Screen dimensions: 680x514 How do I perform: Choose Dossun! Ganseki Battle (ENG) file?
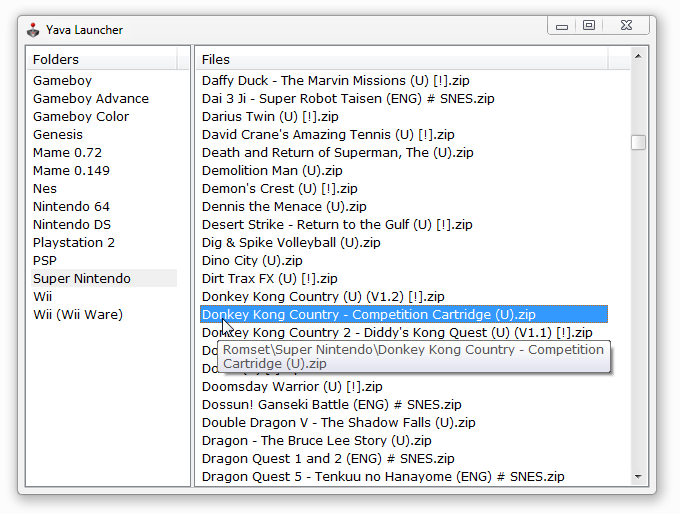coord(331,405)
